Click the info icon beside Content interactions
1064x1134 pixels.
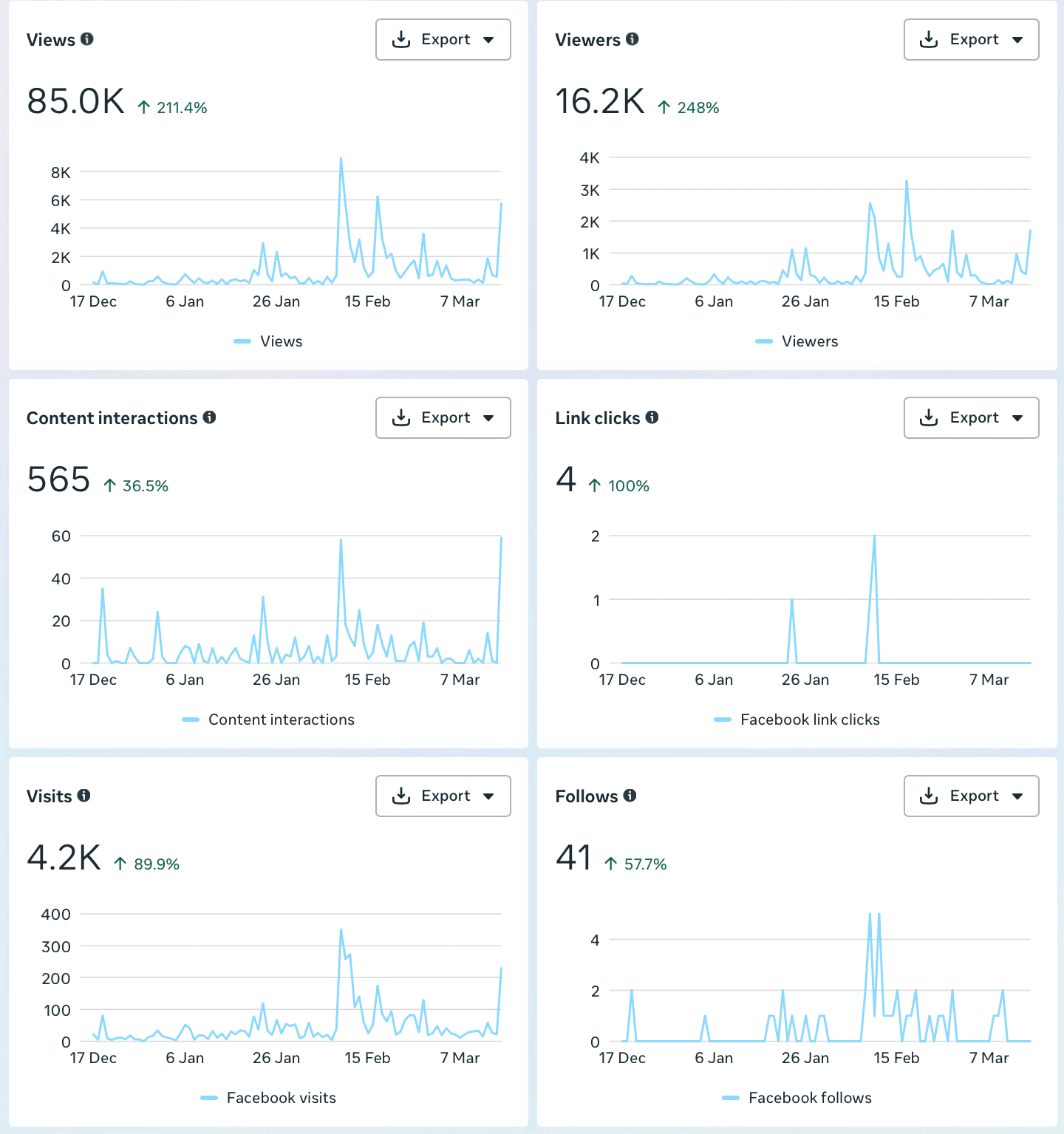click(x=211, y=417)
